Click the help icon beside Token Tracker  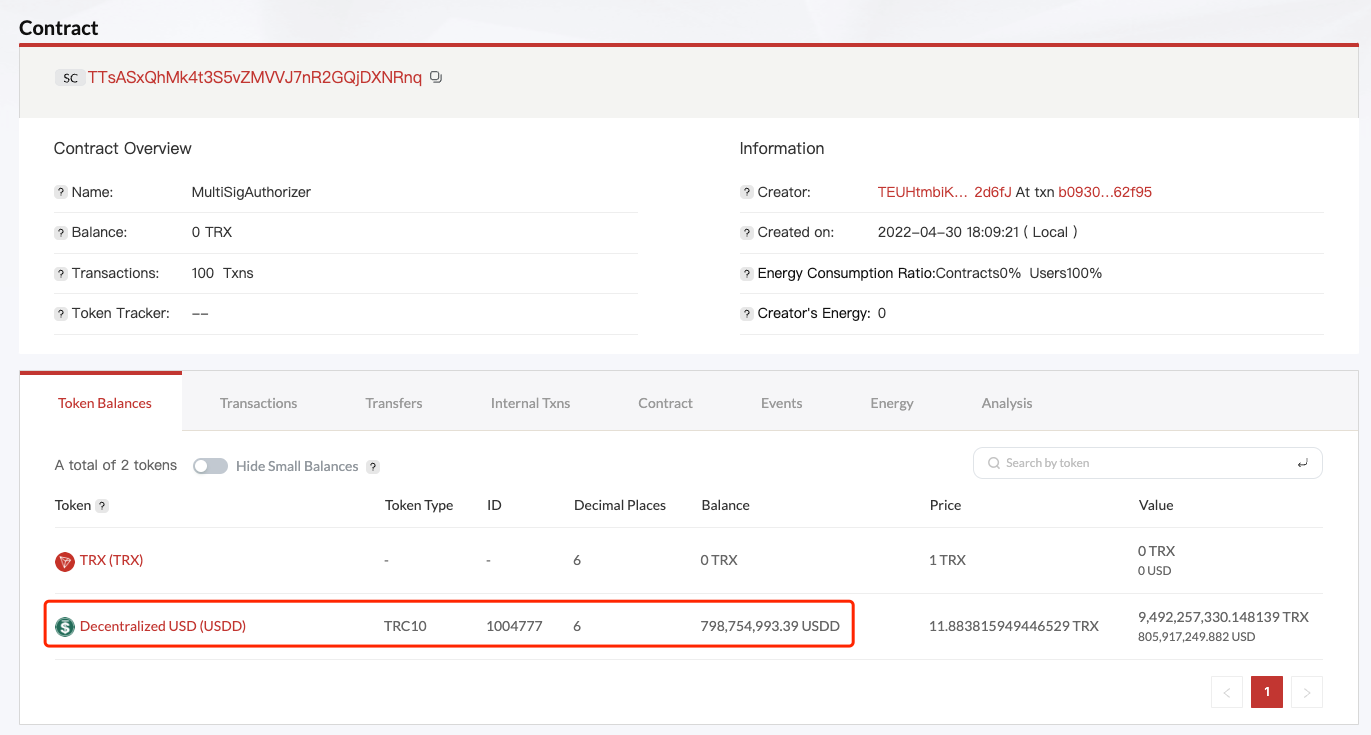(x=61, y=314)
